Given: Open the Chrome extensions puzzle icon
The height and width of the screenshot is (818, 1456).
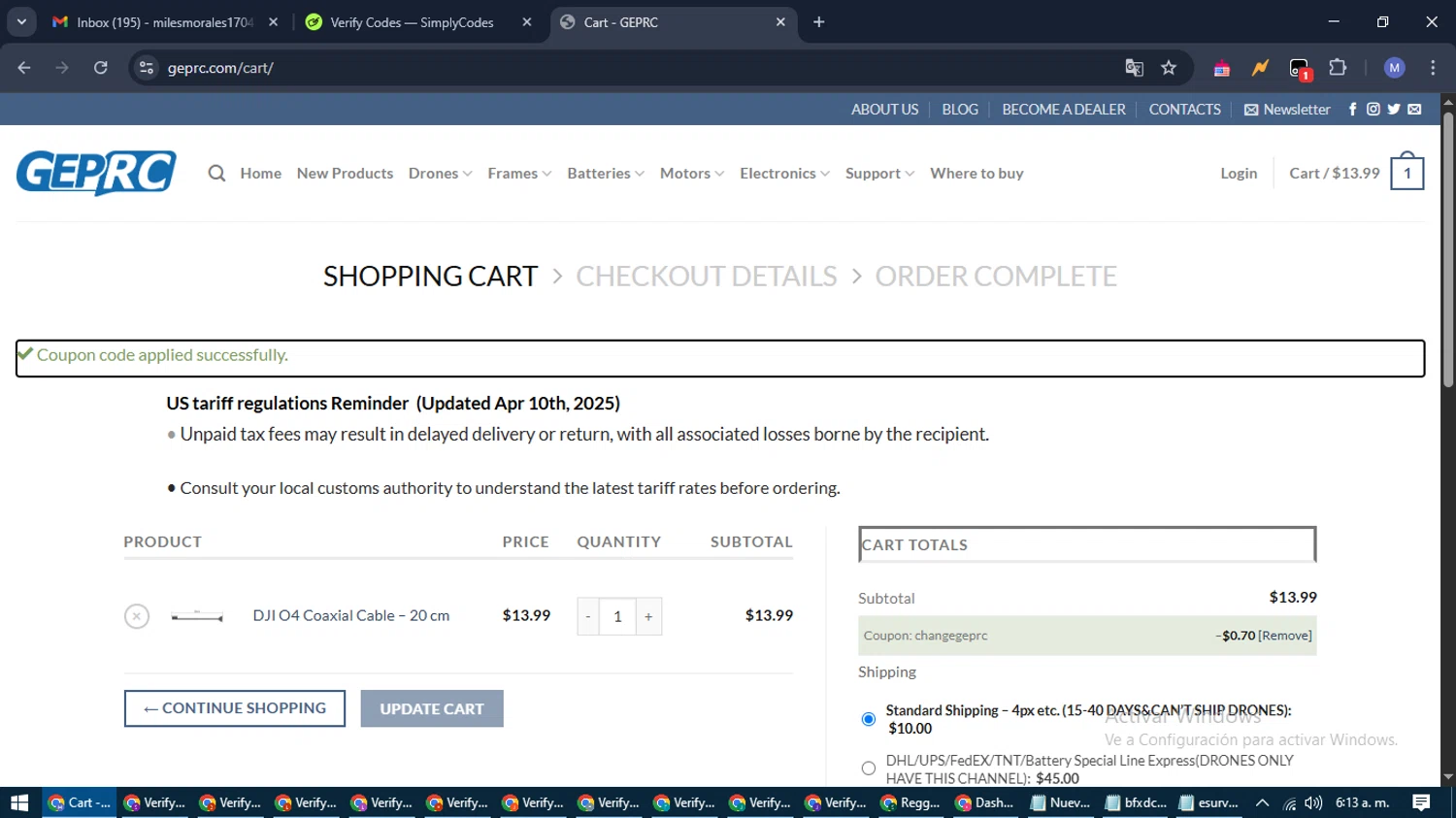Looking at the screenshot, I should click(x=1338, y=68).
